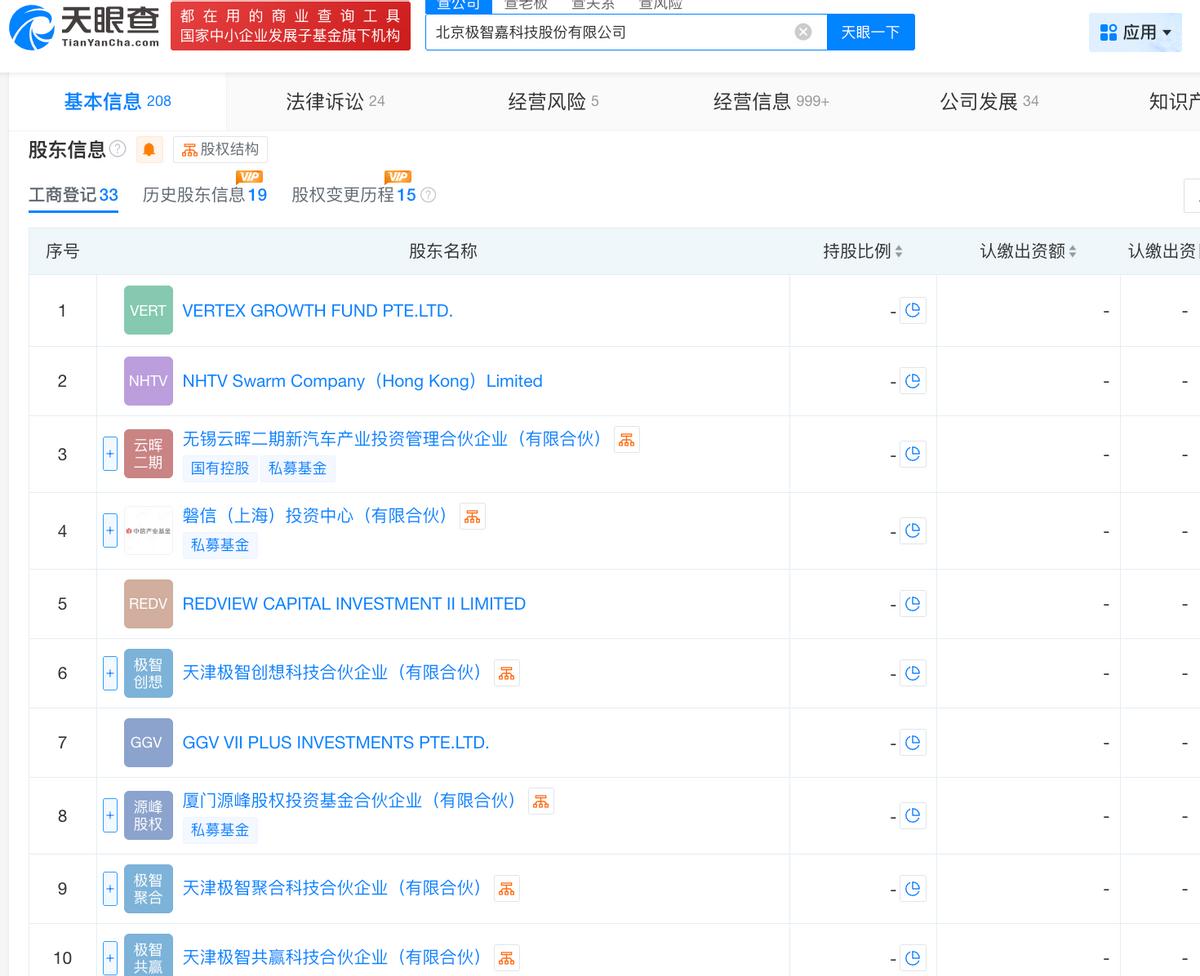Click 私募基金 tag under 磐信

(220, 545)
